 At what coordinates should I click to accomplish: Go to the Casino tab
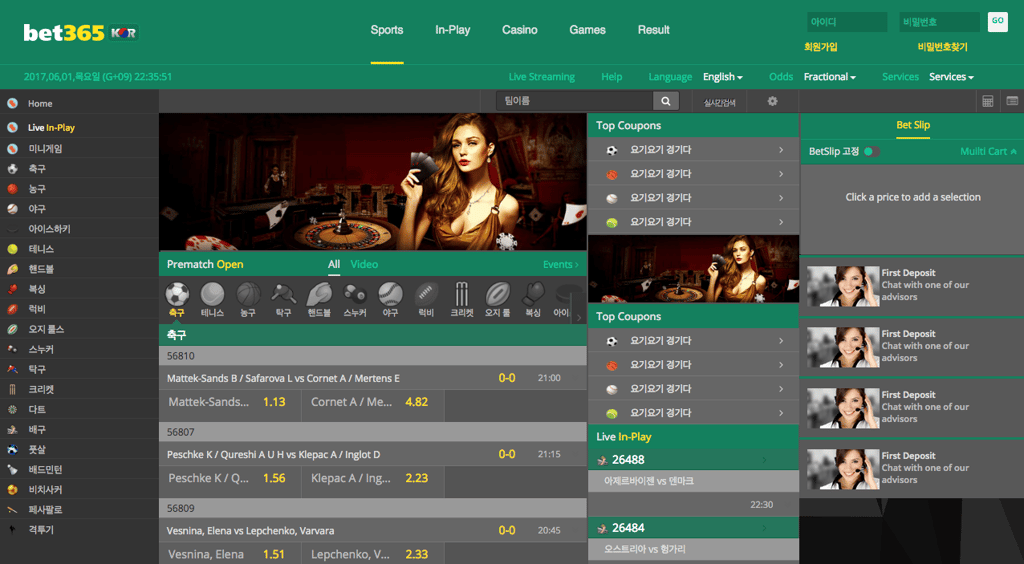520,30
